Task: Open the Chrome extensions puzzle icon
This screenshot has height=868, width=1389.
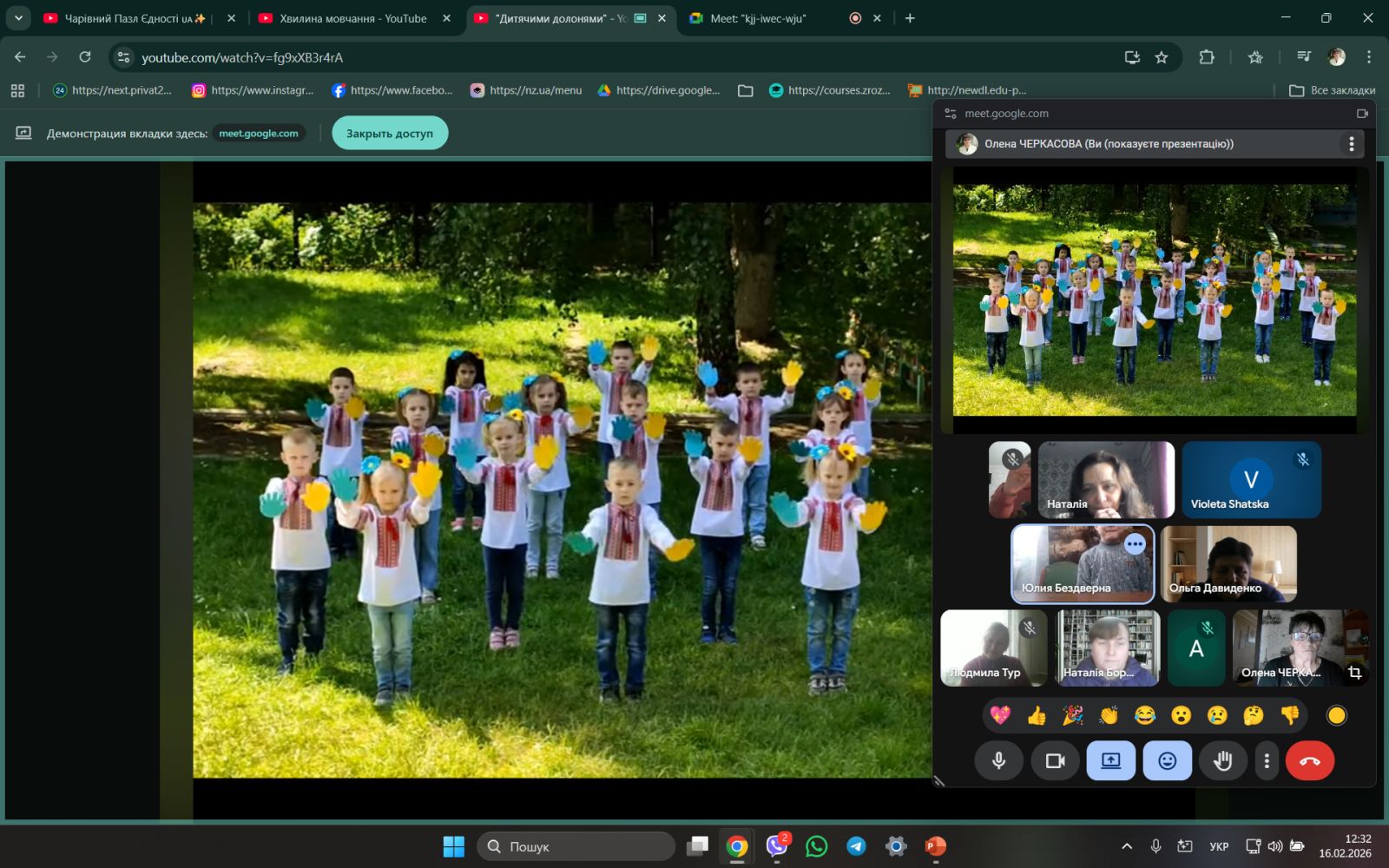Action: (1207, 57)
